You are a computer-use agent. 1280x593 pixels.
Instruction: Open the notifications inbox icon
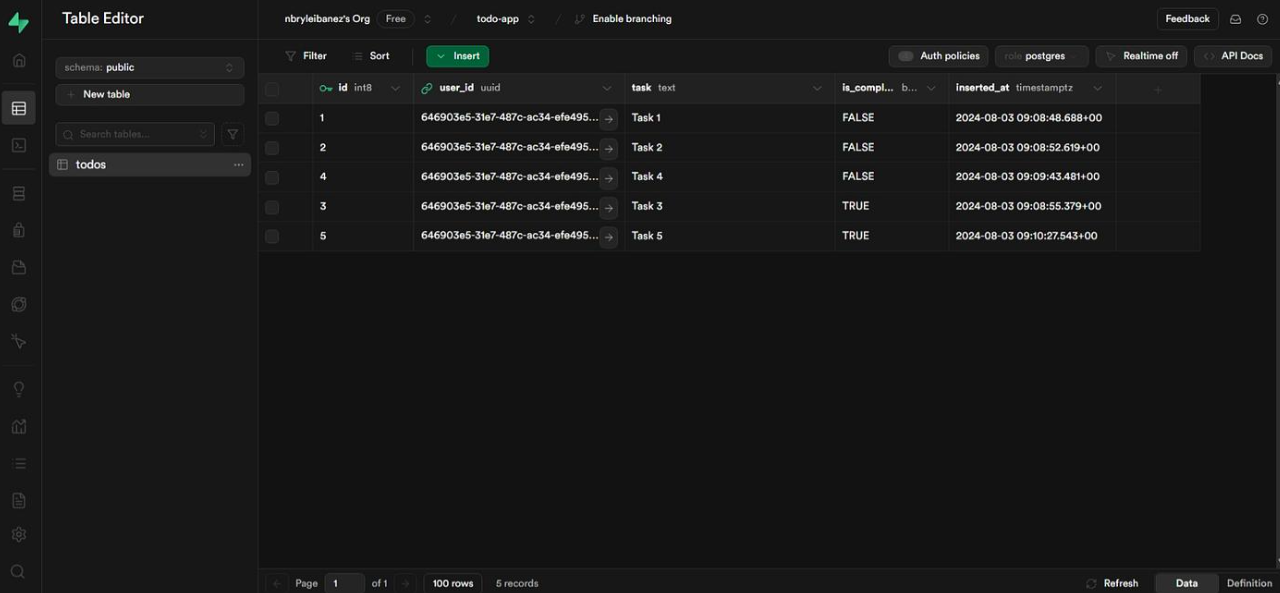click(1236, 19)
